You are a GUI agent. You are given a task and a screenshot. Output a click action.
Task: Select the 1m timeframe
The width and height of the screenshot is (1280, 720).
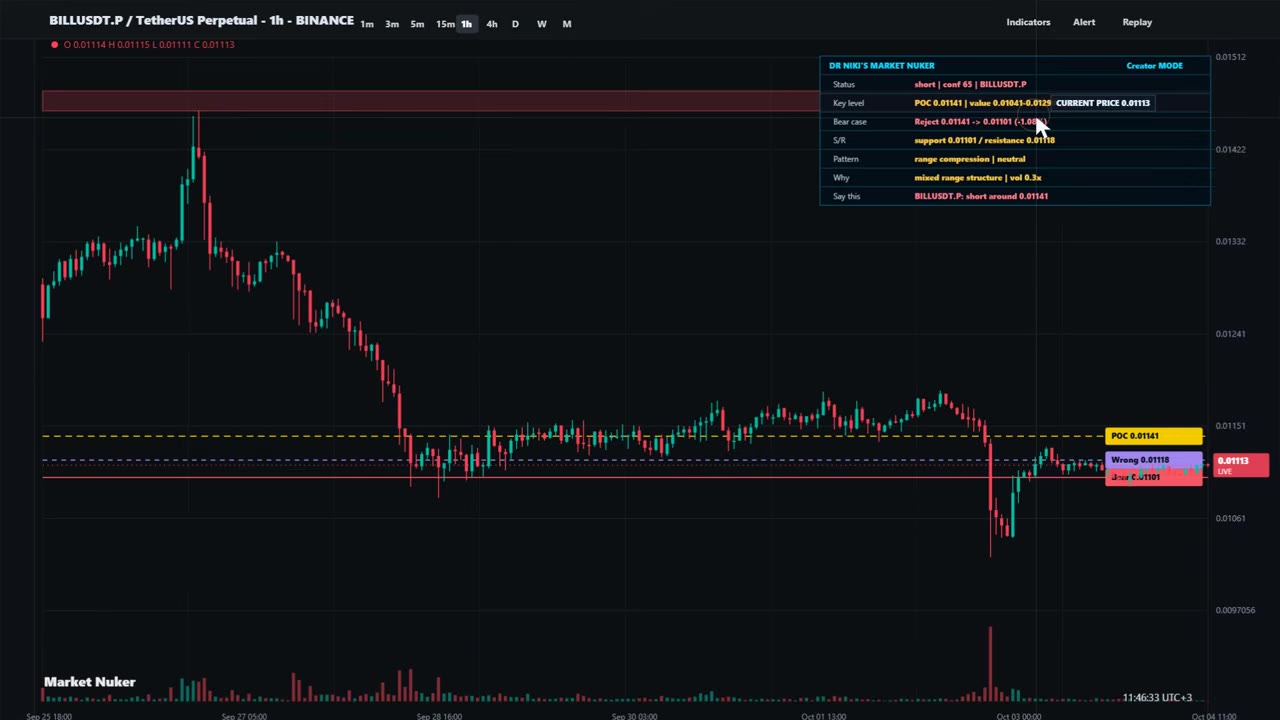pyautogui.click(x=367, y=24)
